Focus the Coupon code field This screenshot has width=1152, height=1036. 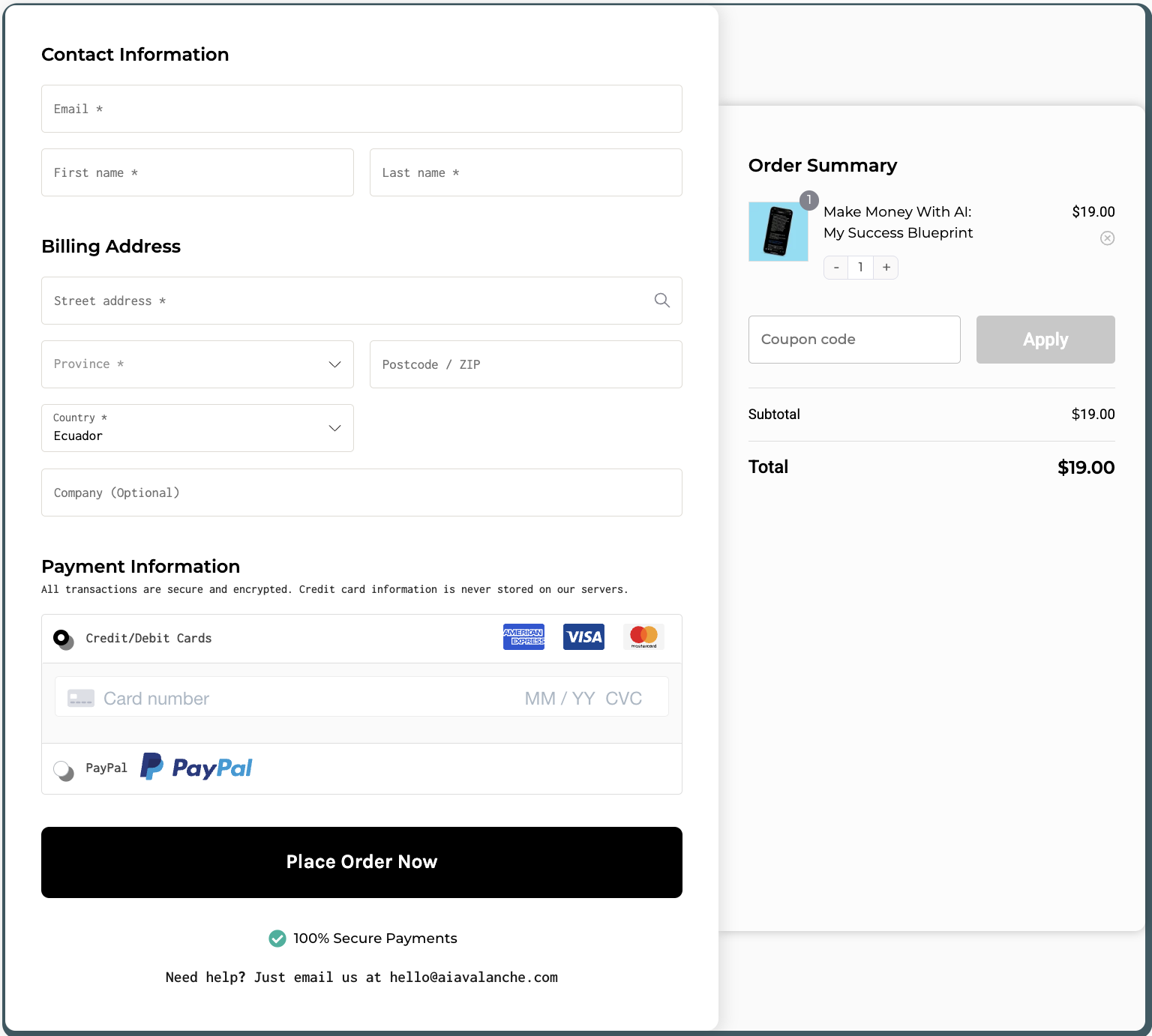point(854,340)
